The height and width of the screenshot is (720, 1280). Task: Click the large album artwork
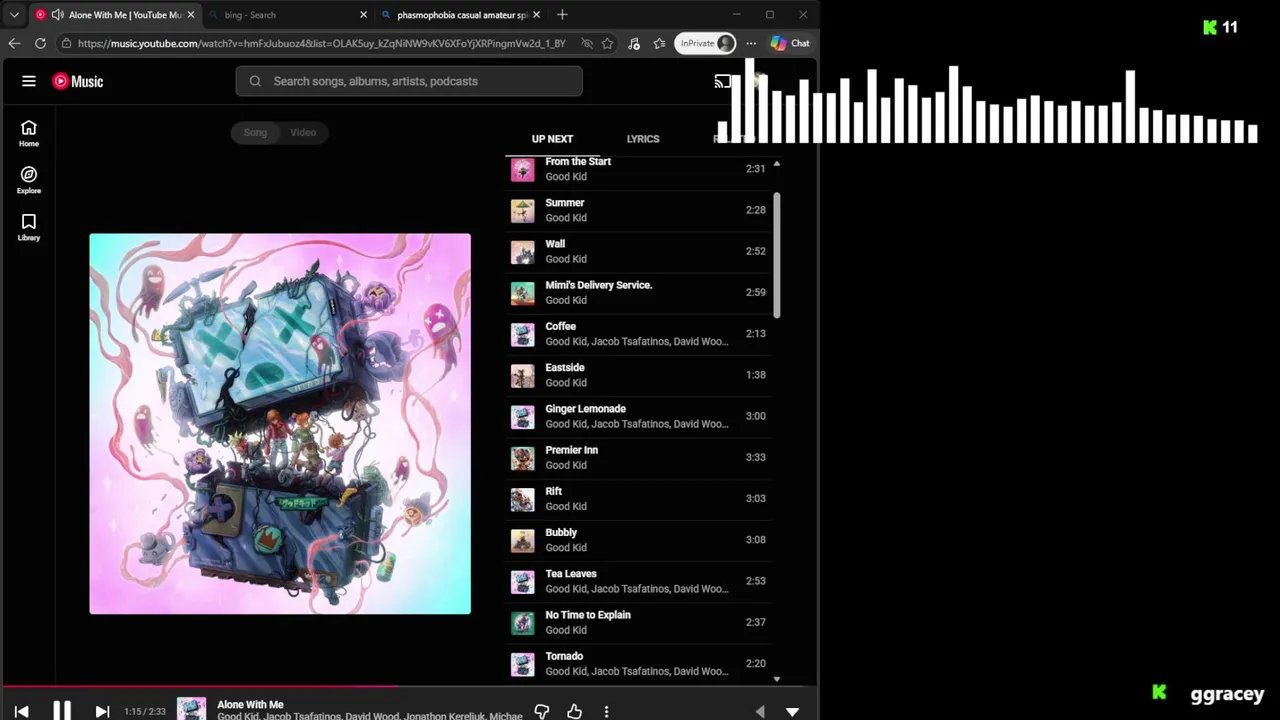[280, 424]
